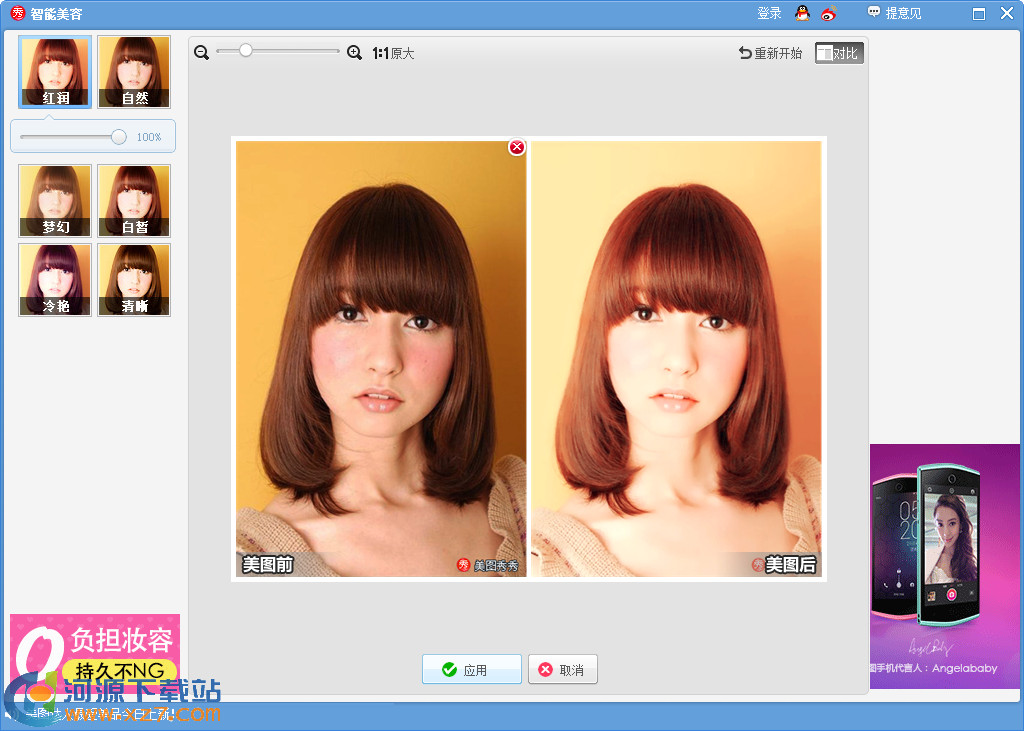This screenshot has height=731, width=1024.
Task: Apply the 冷艳 effect preset
Action: 55,280
